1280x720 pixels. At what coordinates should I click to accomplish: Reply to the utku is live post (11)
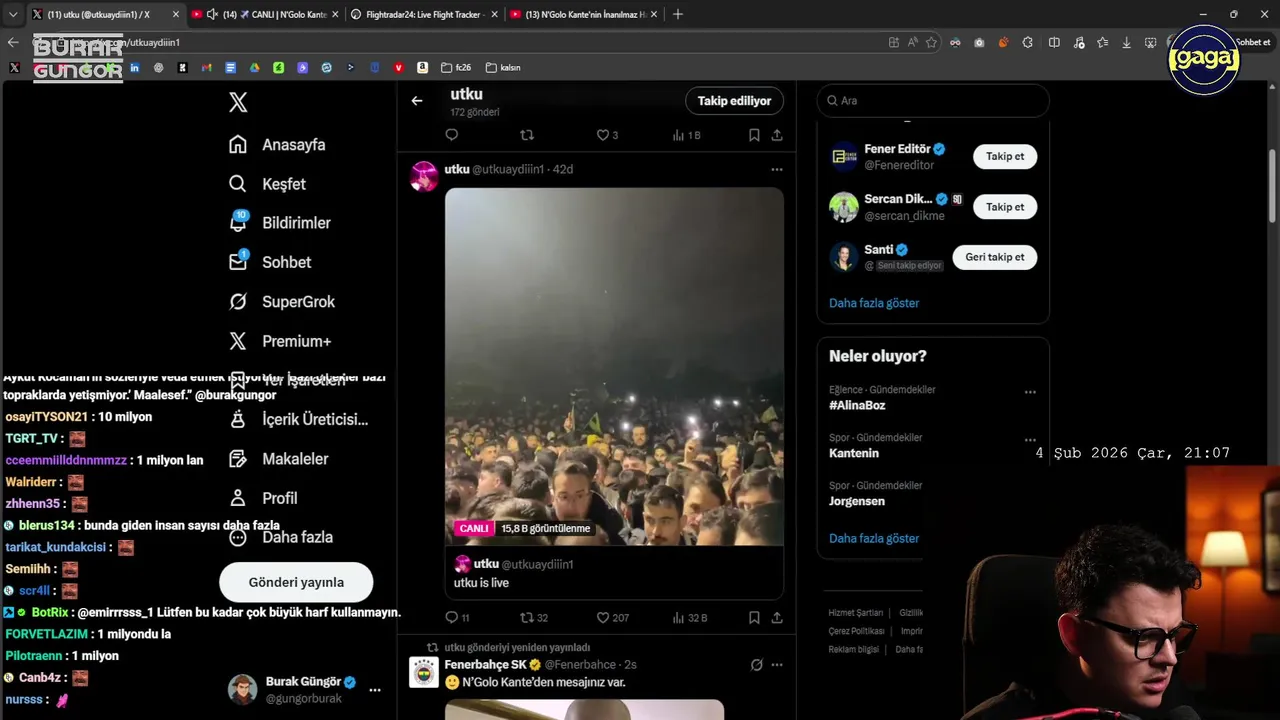click(x=451, y=618)
